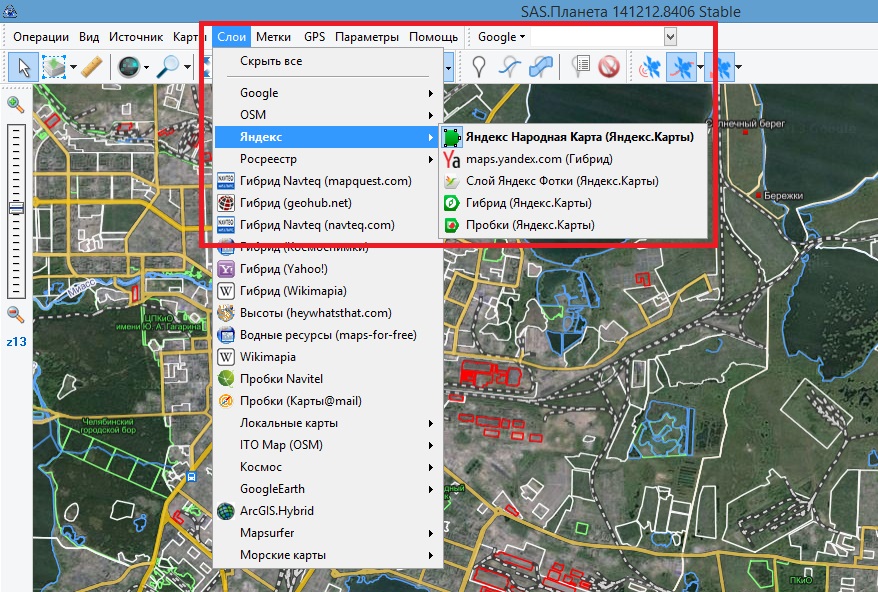878x592 pixels.
Task: Enable the maps.yandex.com (Гибрид) layer
Action: click(x=572, y=159)
